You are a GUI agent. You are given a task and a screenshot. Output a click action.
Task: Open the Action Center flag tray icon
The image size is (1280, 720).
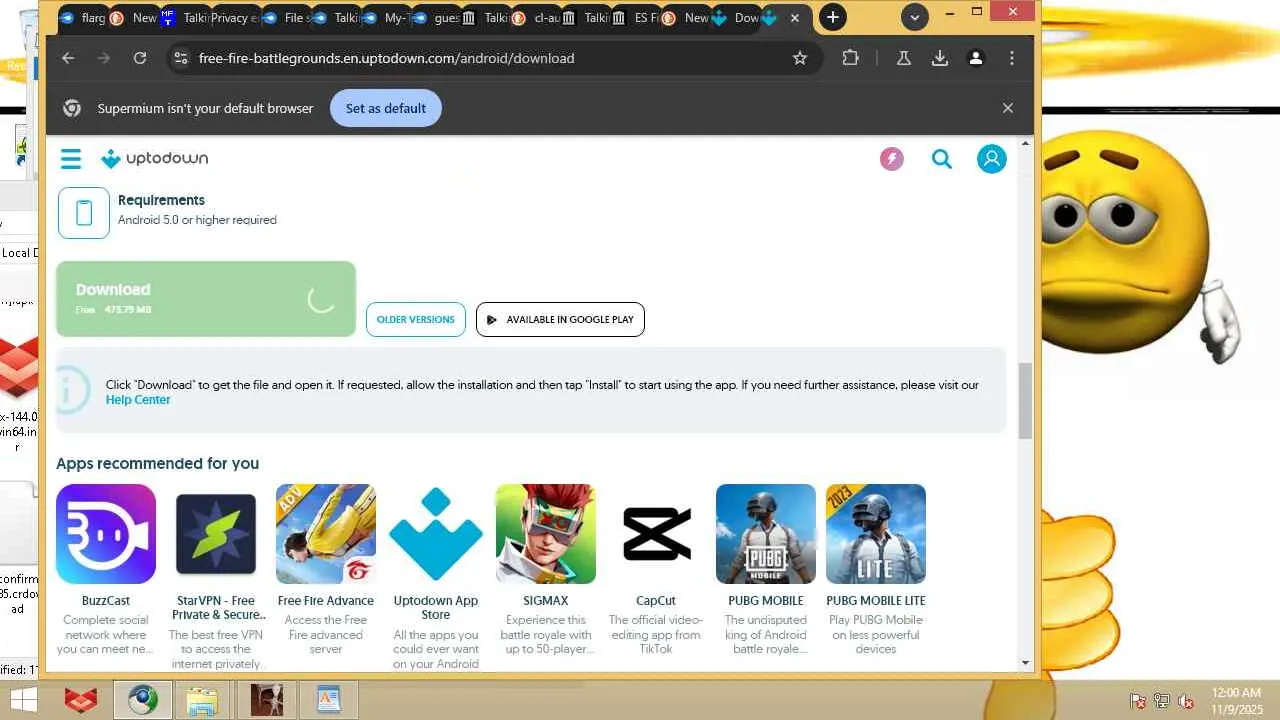tap(1138, 701)
